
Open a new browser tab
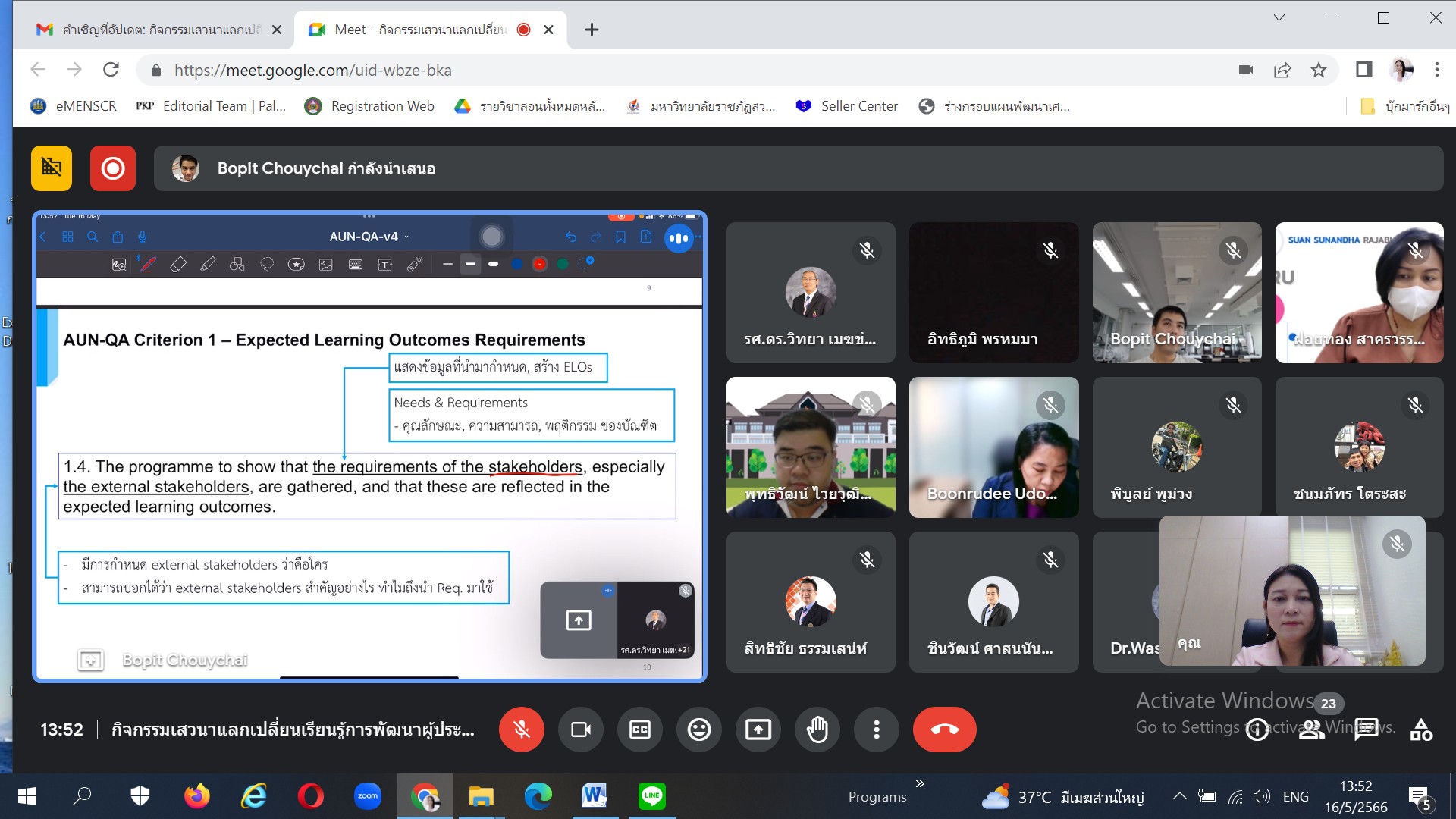(591, 30)
